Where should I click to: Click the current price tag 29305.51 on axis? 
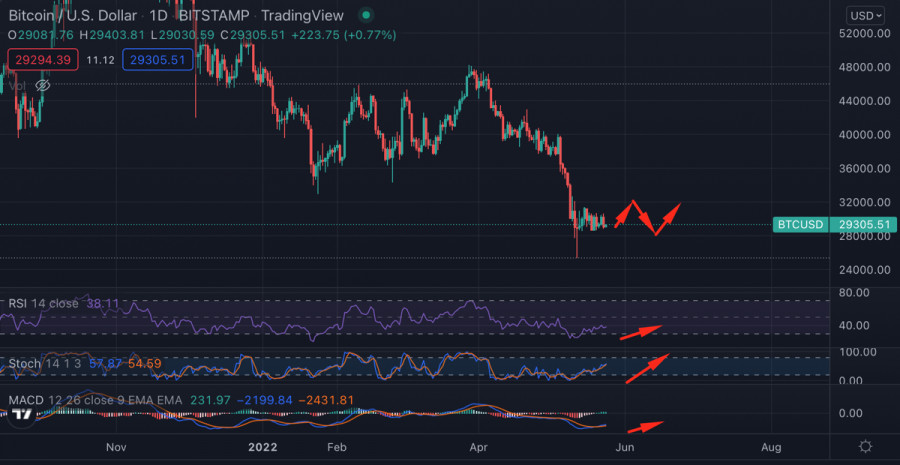click(862, 224)
